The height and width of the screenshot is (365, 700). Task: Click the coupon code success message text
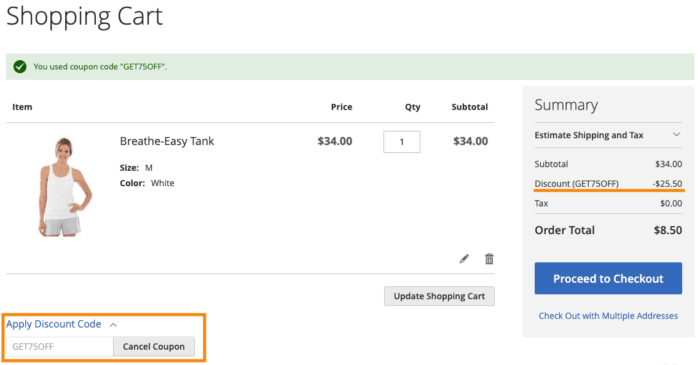(x=100, y=67)
